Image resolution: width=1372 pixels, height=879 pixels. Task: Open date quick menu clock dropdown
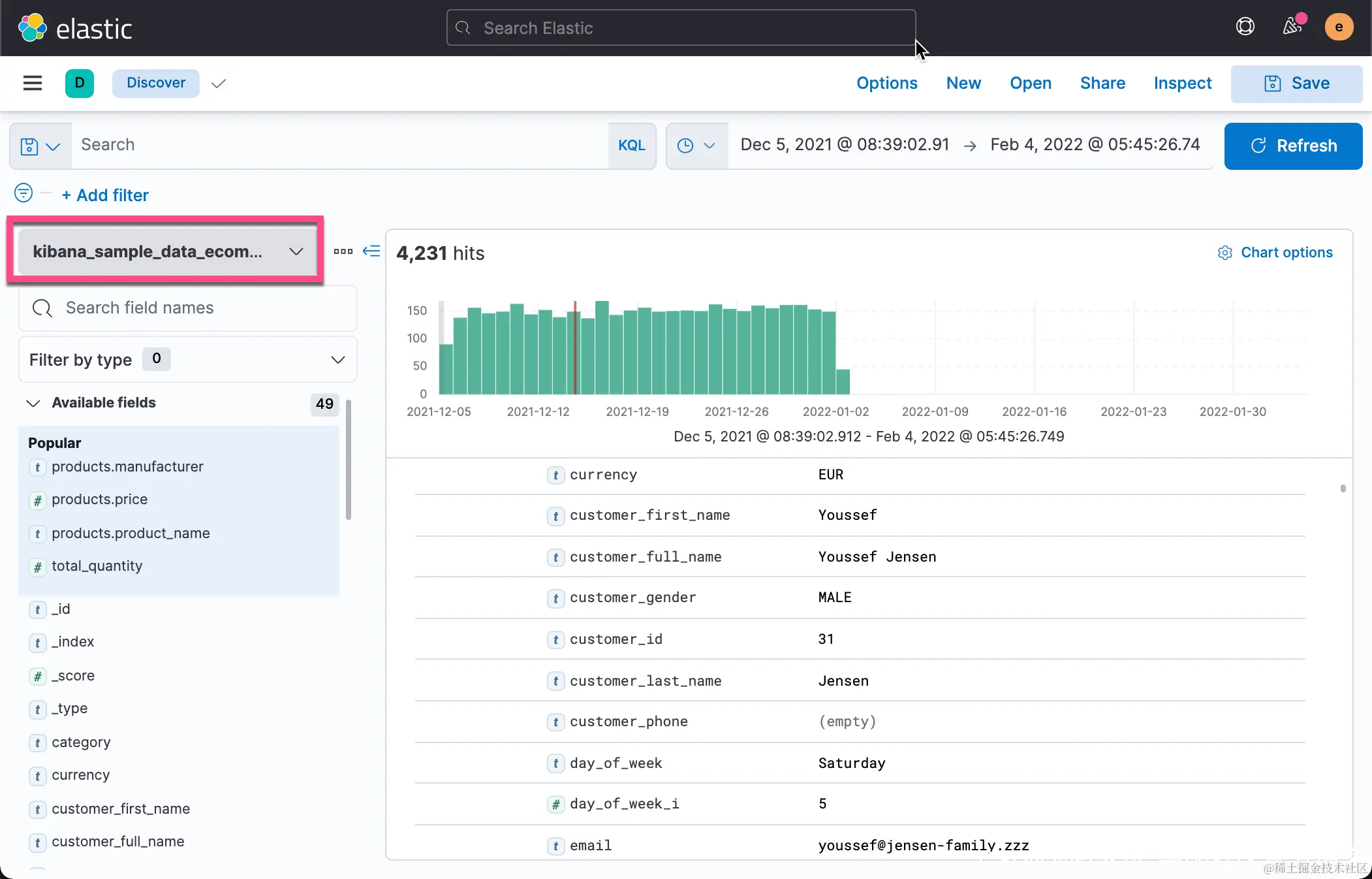696,146
